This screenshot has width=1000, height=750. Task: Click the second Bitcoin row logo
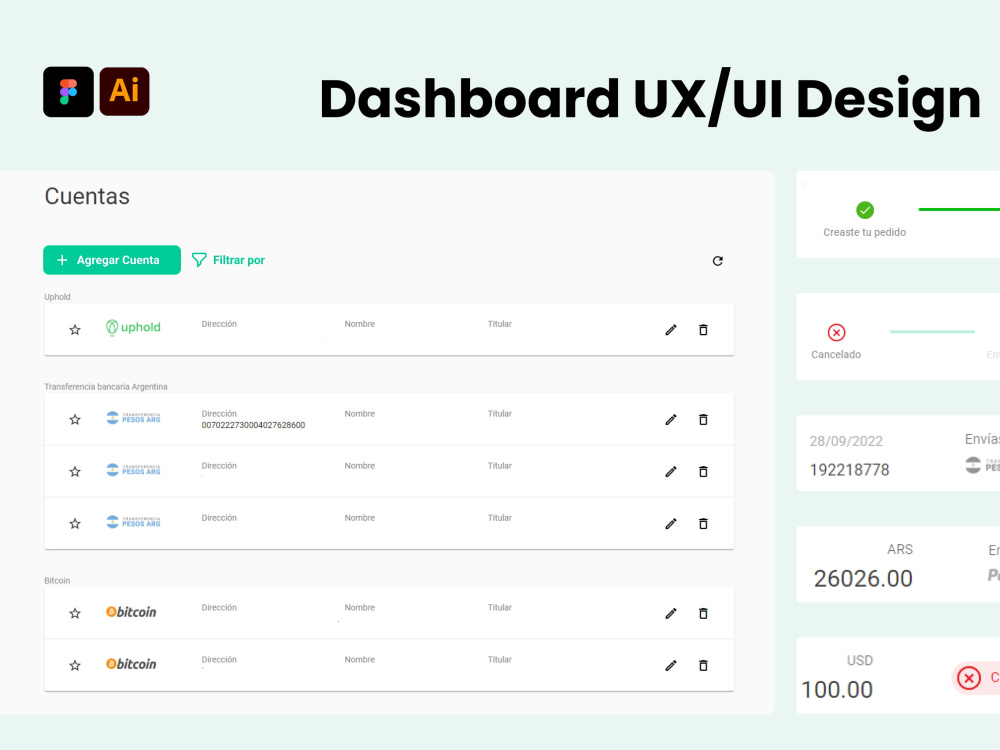[131, 665]
